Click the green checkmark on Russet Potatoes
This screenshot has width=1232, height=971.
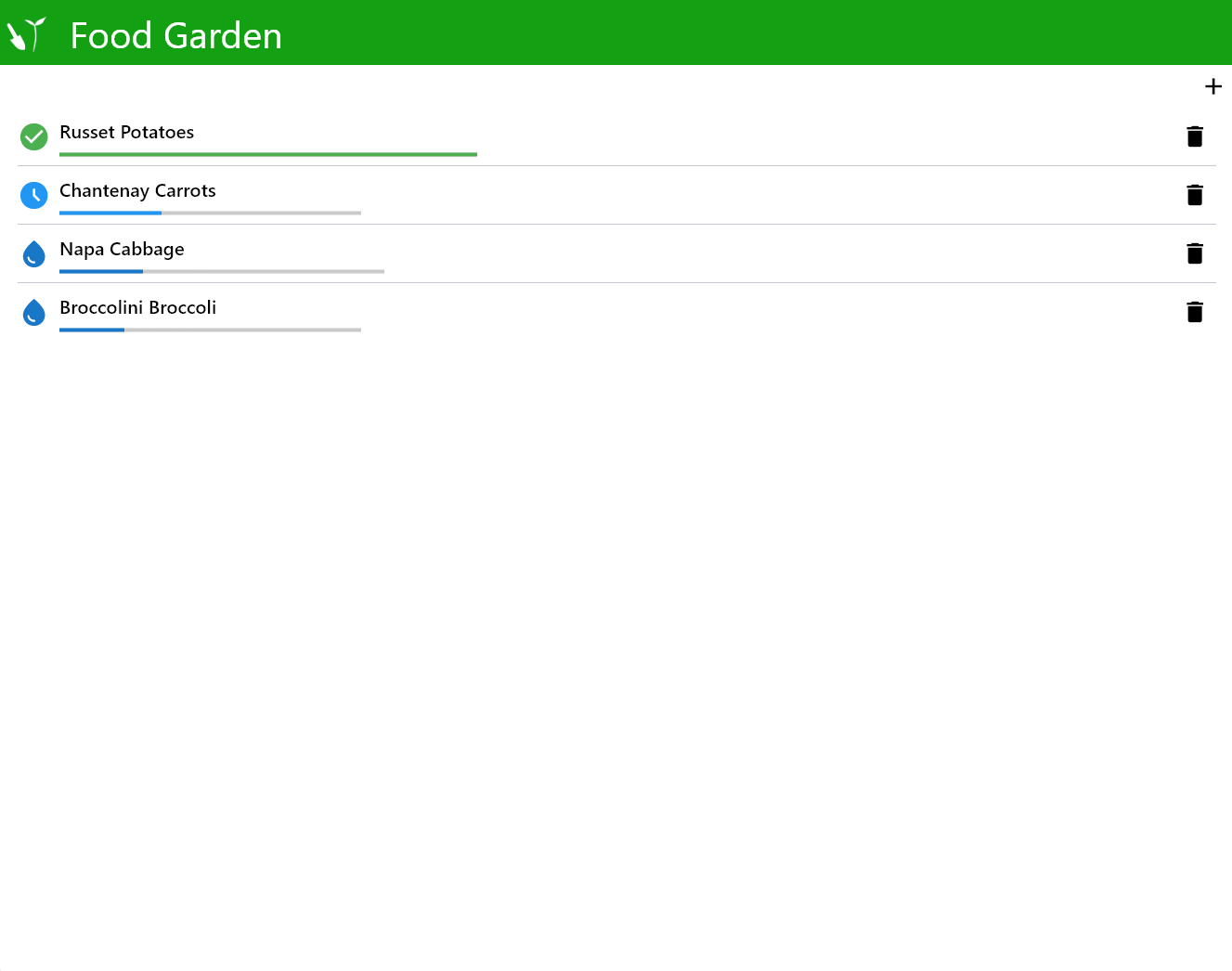pos(33,136)
